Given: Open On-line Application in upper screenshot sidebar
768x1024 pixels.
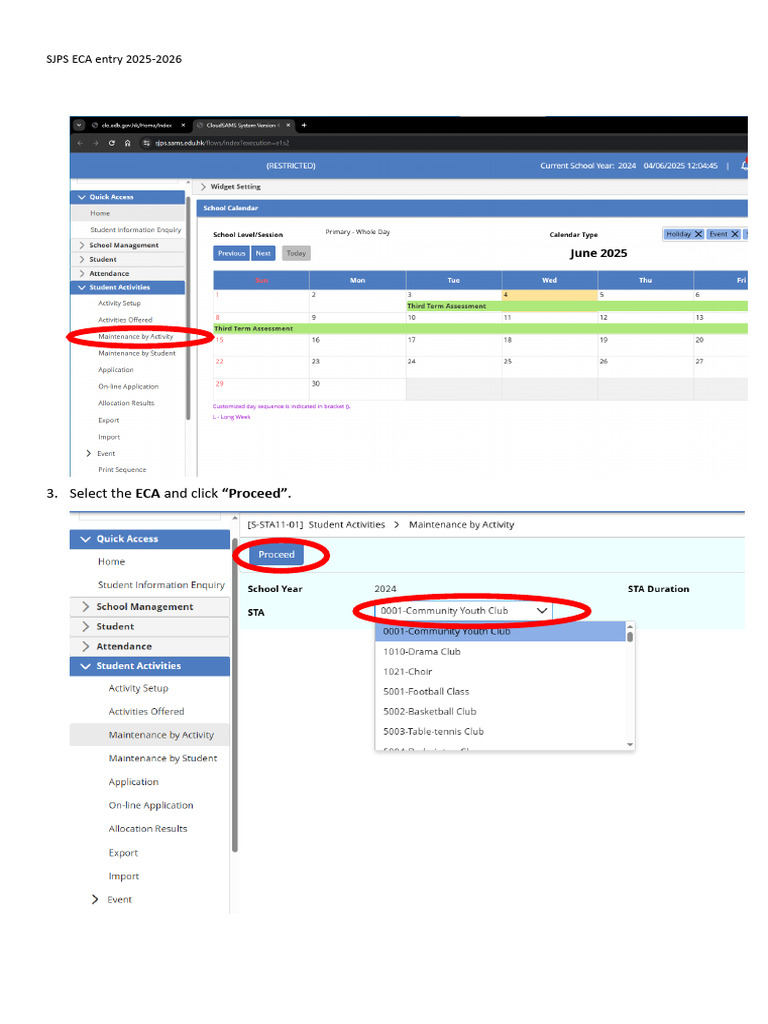Looking at the screenshot, I should click(x=128, y=387).
